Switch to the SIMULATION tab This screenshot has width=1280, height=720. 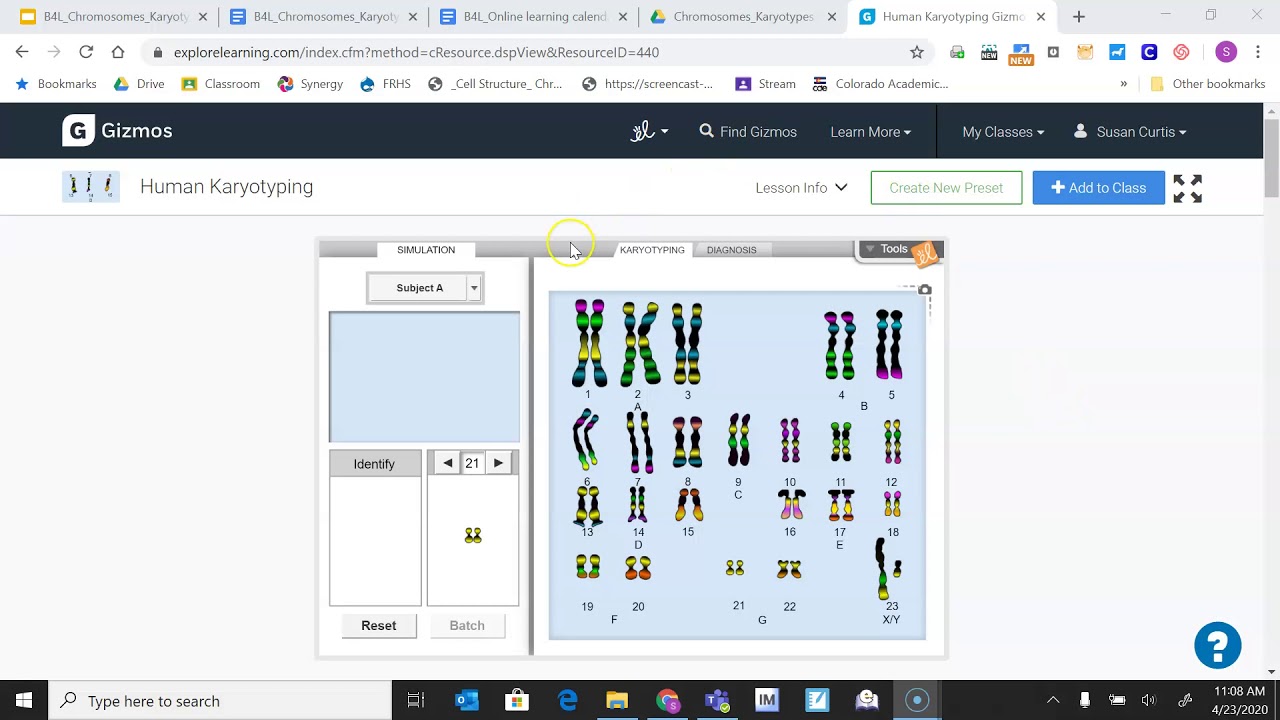426,250
